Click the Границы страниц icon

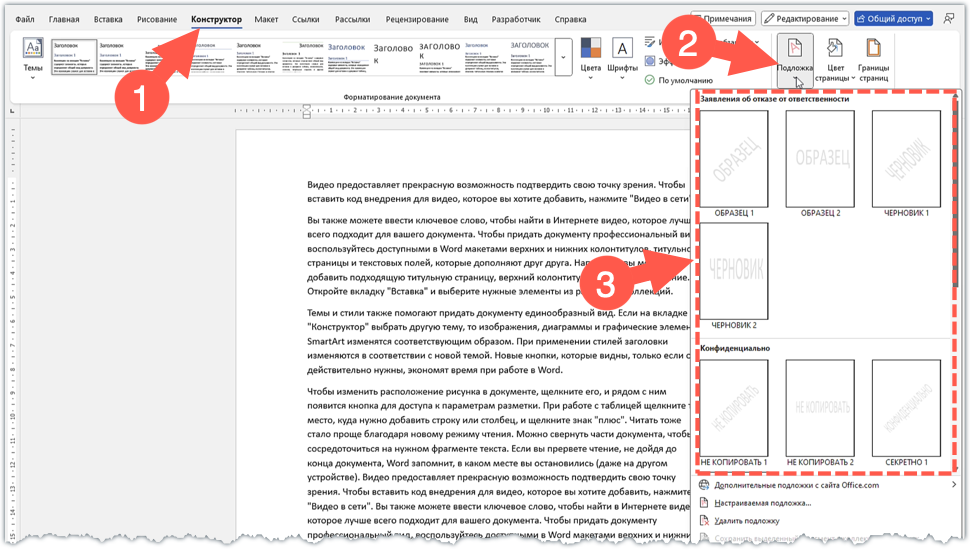tap(873, 48)
